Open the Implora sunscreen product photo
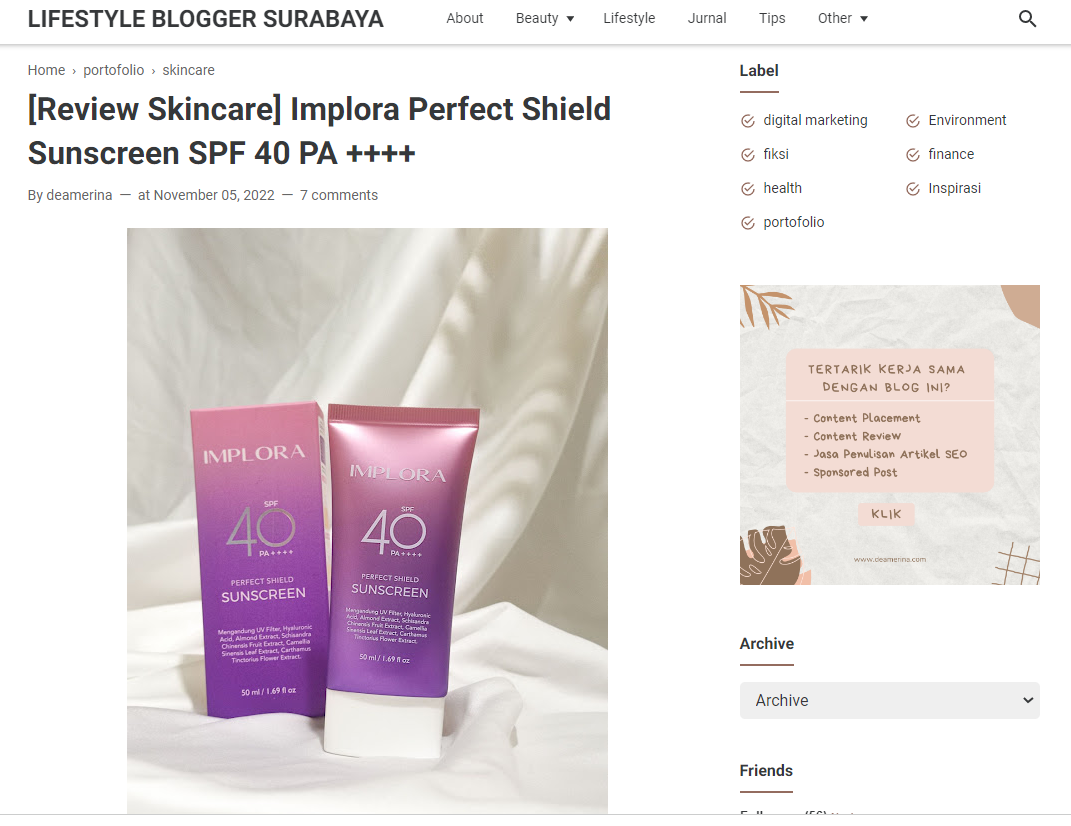Screen dimensions: 1071x826 click(367, 521)
